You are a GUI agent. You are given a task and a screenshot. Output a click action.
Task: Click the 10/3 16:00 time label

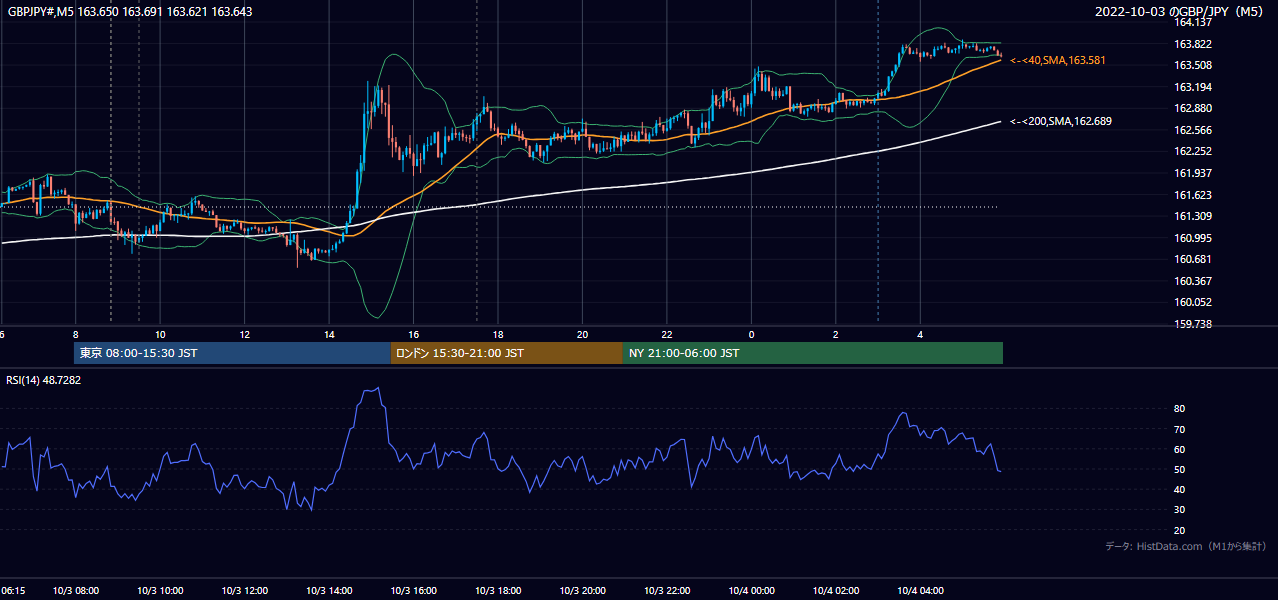(x=414, y=591)
